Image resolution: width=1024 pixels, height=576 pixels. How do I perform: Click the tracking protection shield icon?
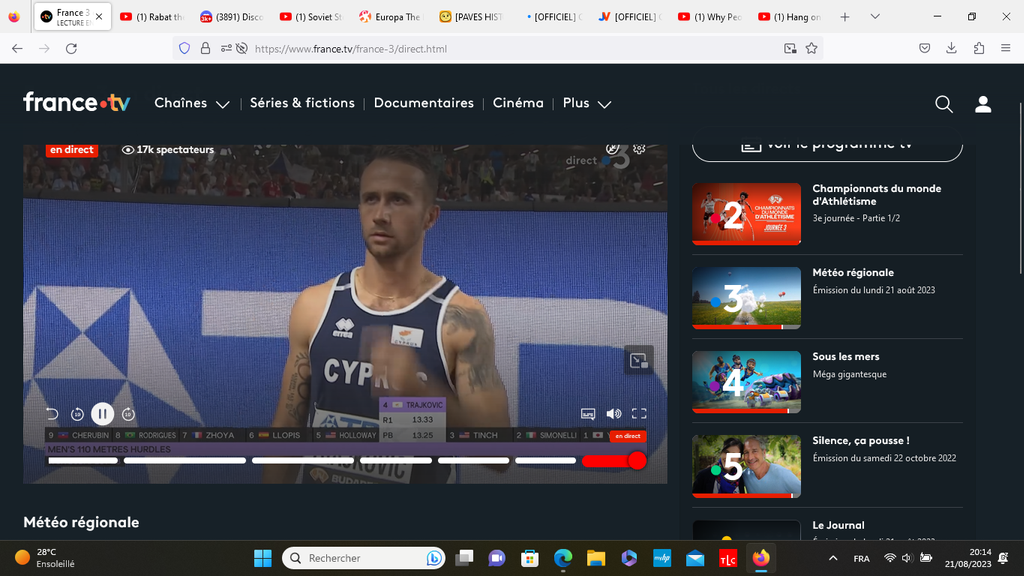click(x=184, y=48)
